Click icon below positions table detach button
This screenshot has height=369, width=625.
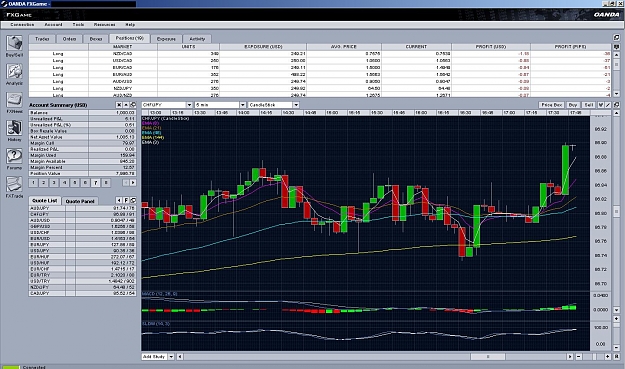(616, 47)
